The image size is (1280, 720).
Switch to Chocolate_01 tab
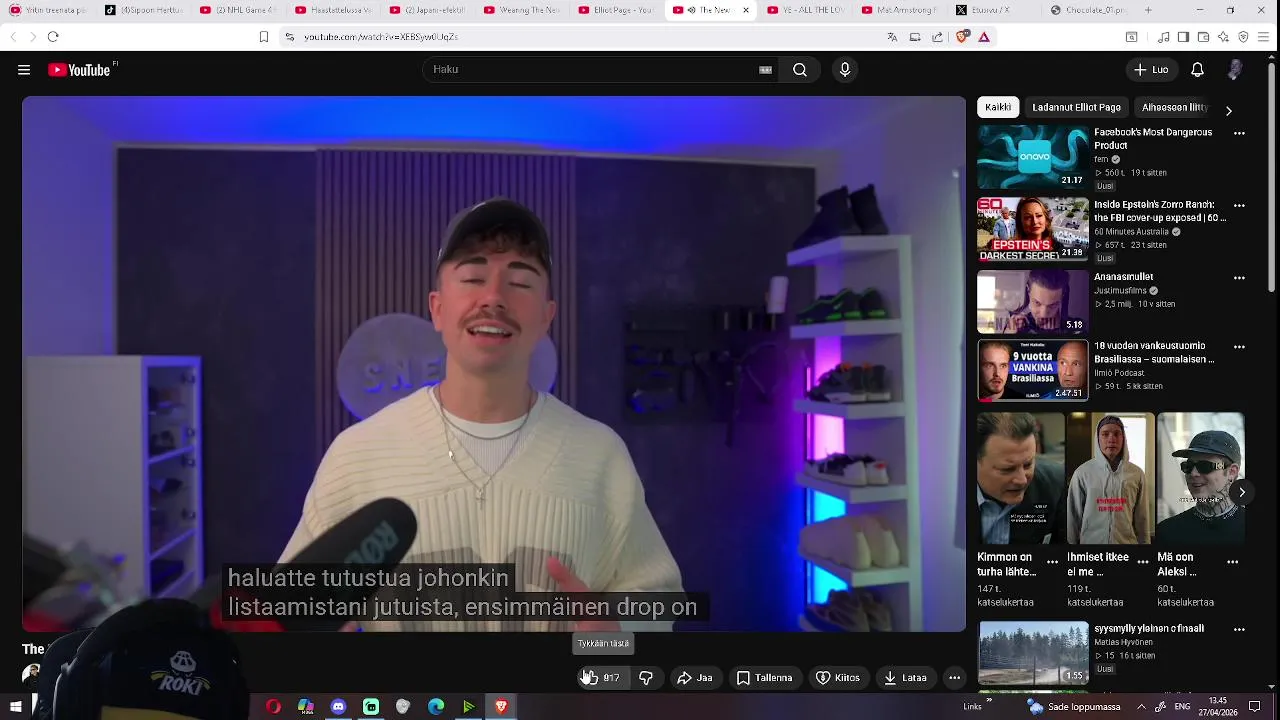(1088, 10)
